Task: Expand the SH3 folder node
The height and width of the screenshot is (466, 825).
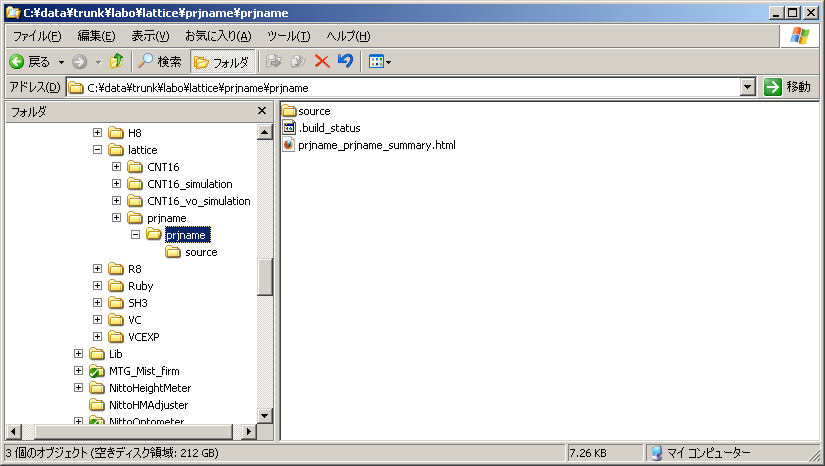Action: [x=97, y=302]
